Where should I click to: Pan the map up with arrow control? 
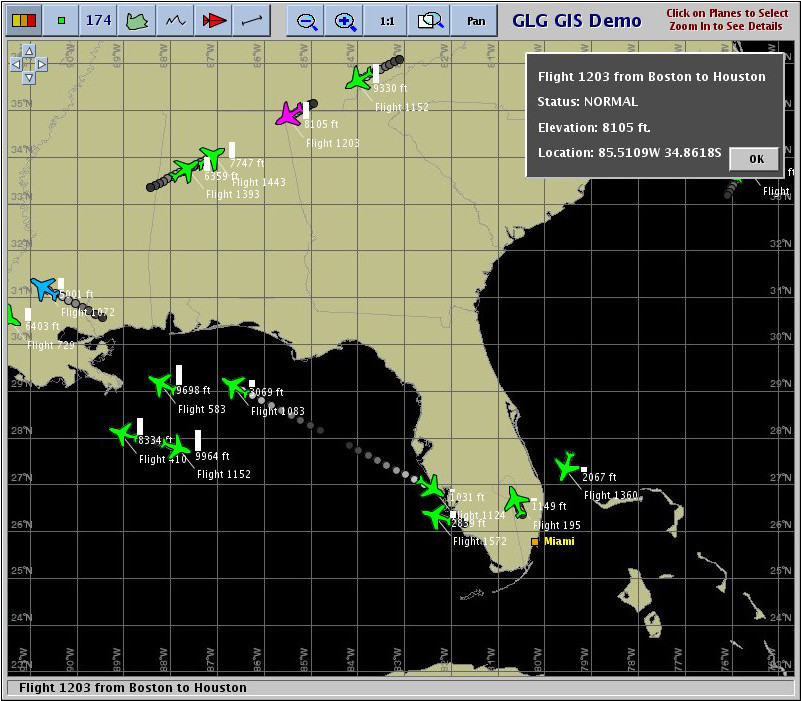29,51
